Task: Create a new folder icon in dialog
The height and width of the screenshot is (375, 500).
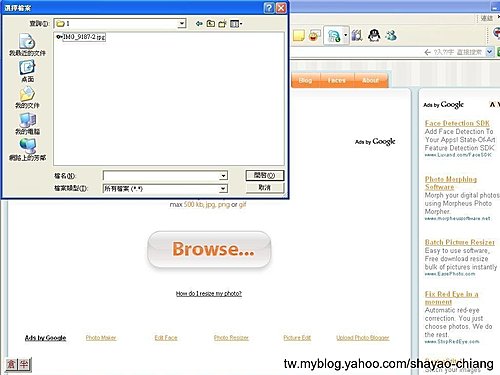Action: (222, 23)
